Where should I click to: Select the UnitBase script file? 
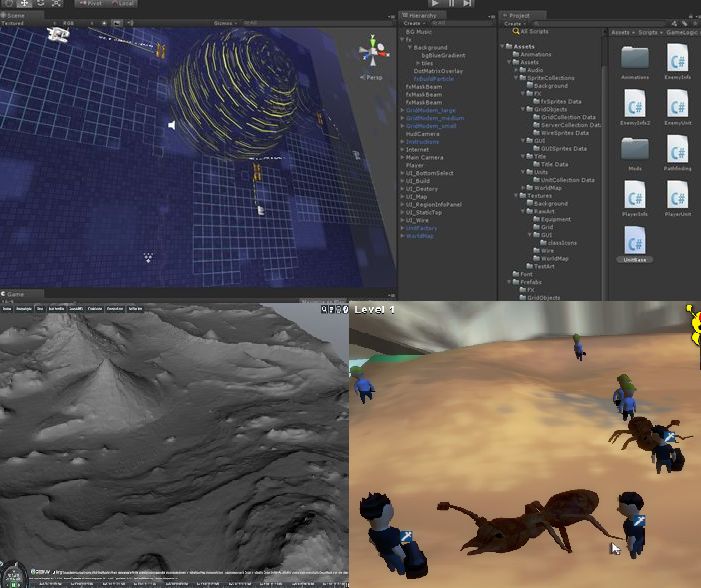(x=635, y=245)
